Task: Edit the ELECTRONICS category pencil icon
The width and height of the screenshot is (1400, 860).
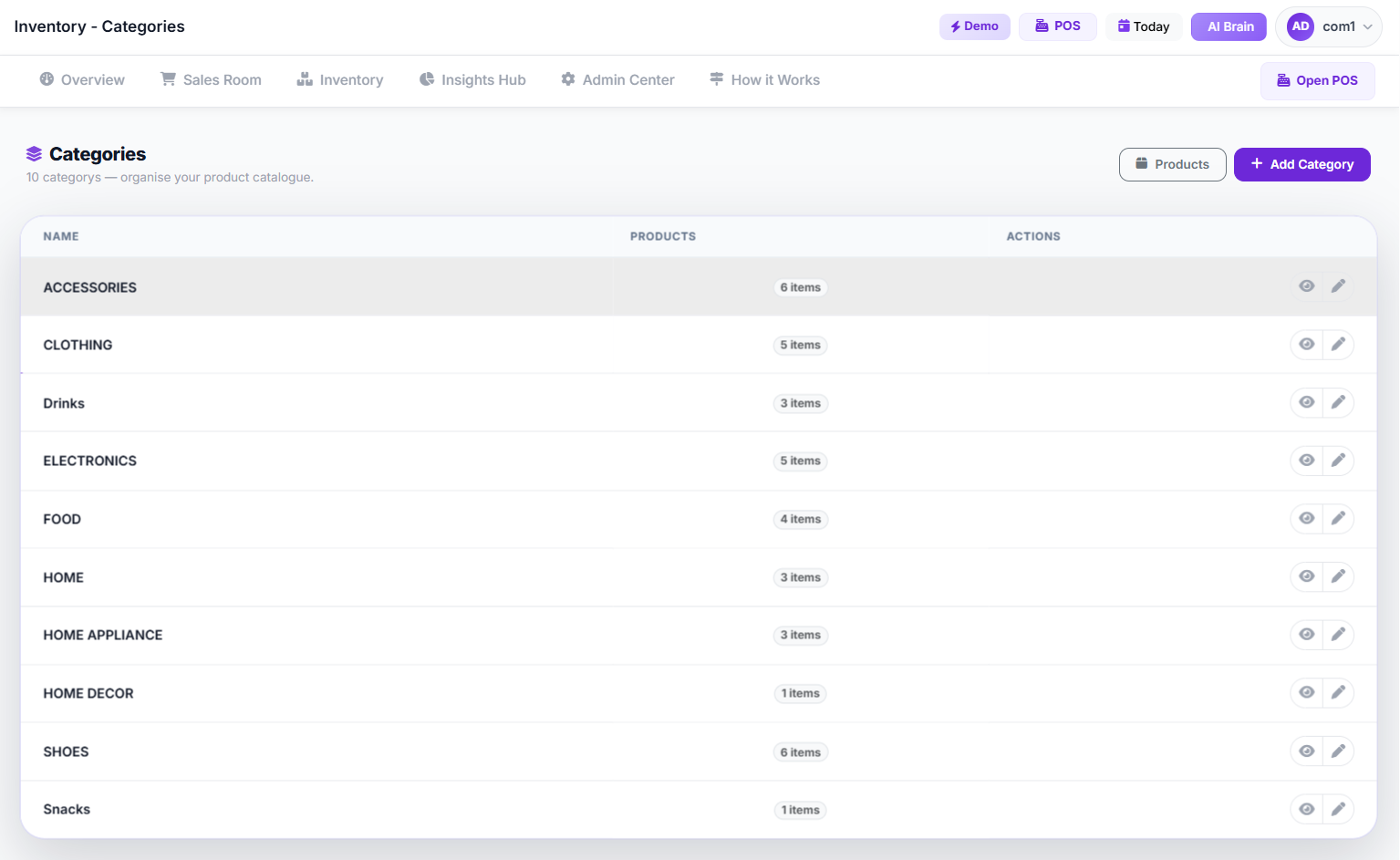Action: 1338,461
